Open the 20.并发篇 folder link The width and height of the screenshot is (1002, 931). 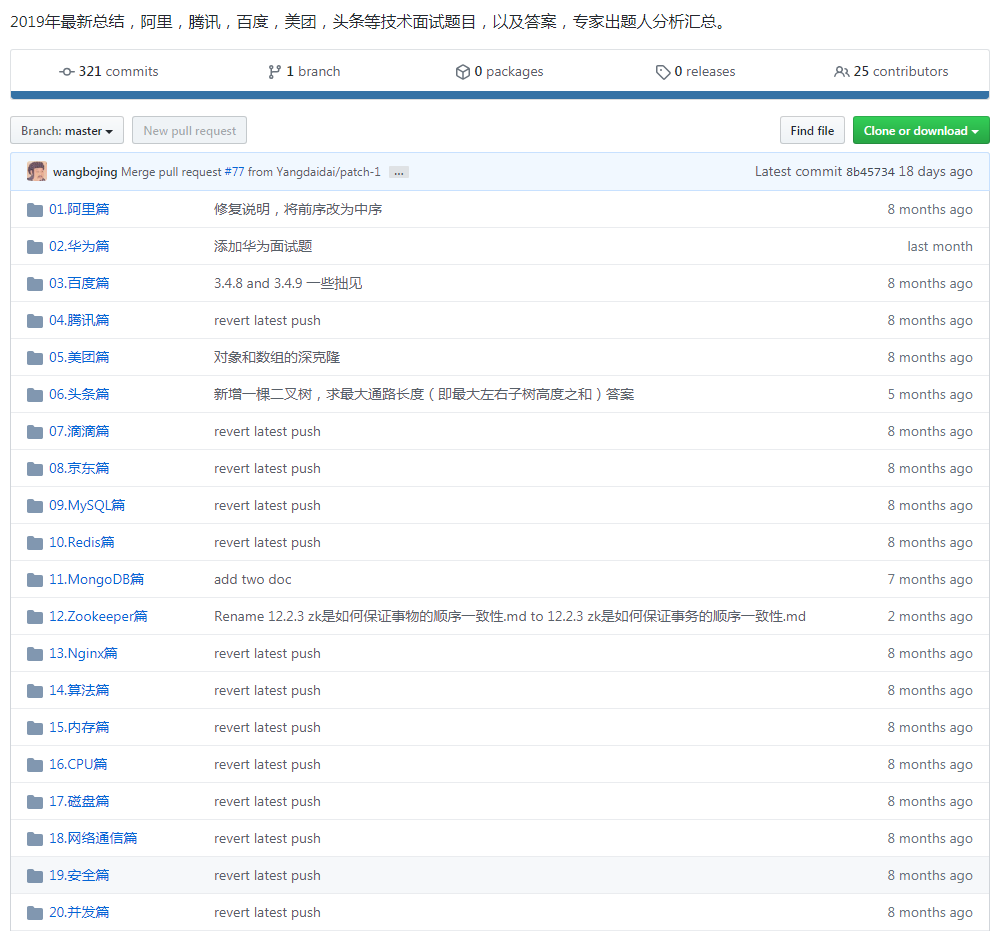[79, 914]
